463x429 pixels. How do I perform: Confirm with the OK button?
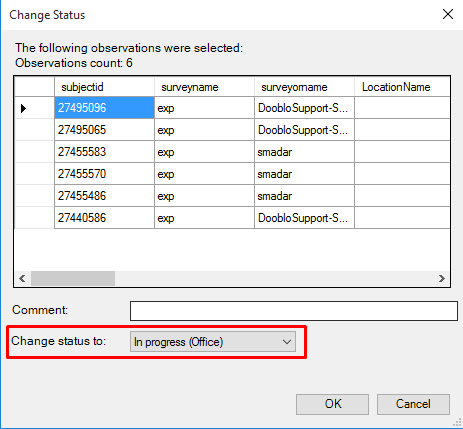(x=332, y=404)
